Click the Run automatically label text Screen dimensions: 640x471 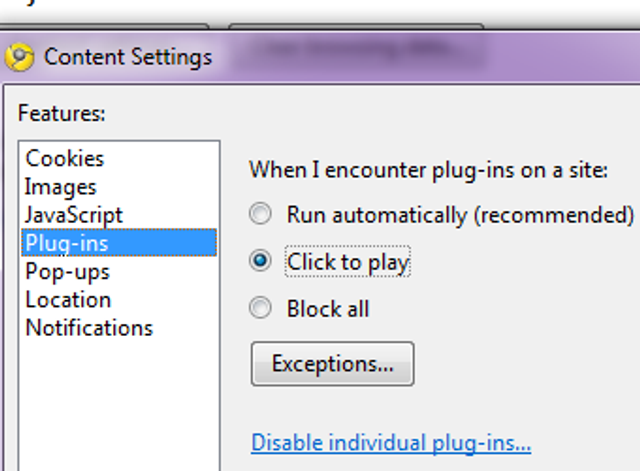460,215
